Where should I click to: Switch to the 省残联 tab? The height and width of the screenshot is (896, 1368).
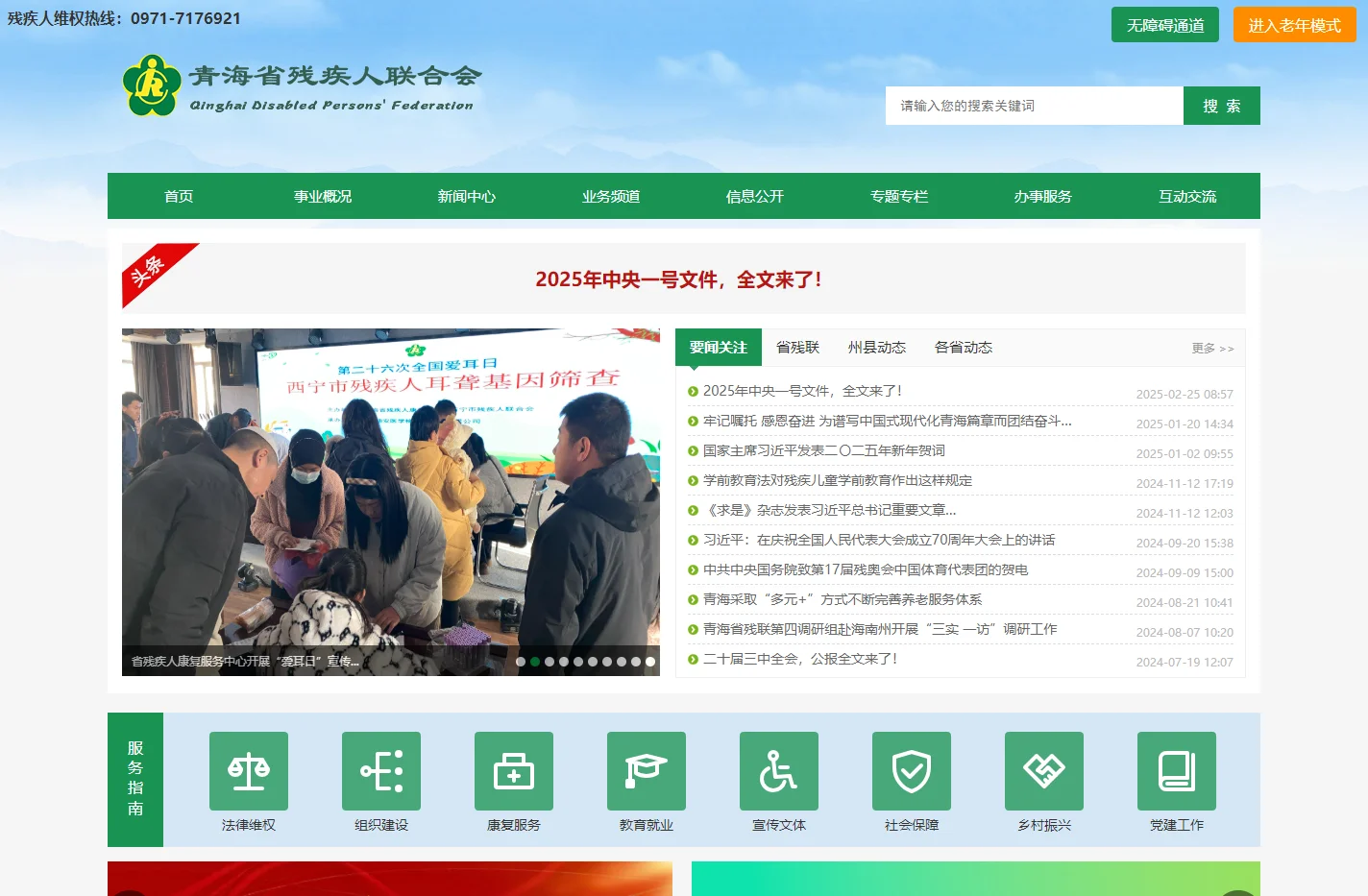click(797, 348)
